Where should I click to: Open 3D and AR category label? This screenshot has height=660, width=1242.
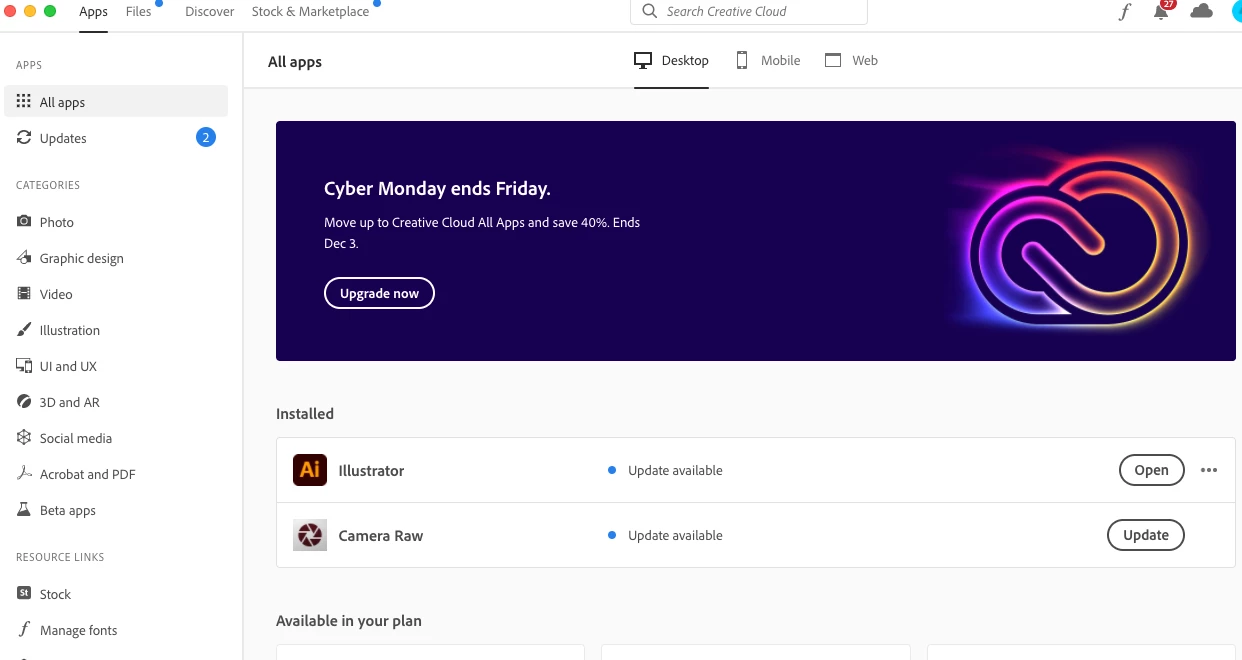(70, 402)
